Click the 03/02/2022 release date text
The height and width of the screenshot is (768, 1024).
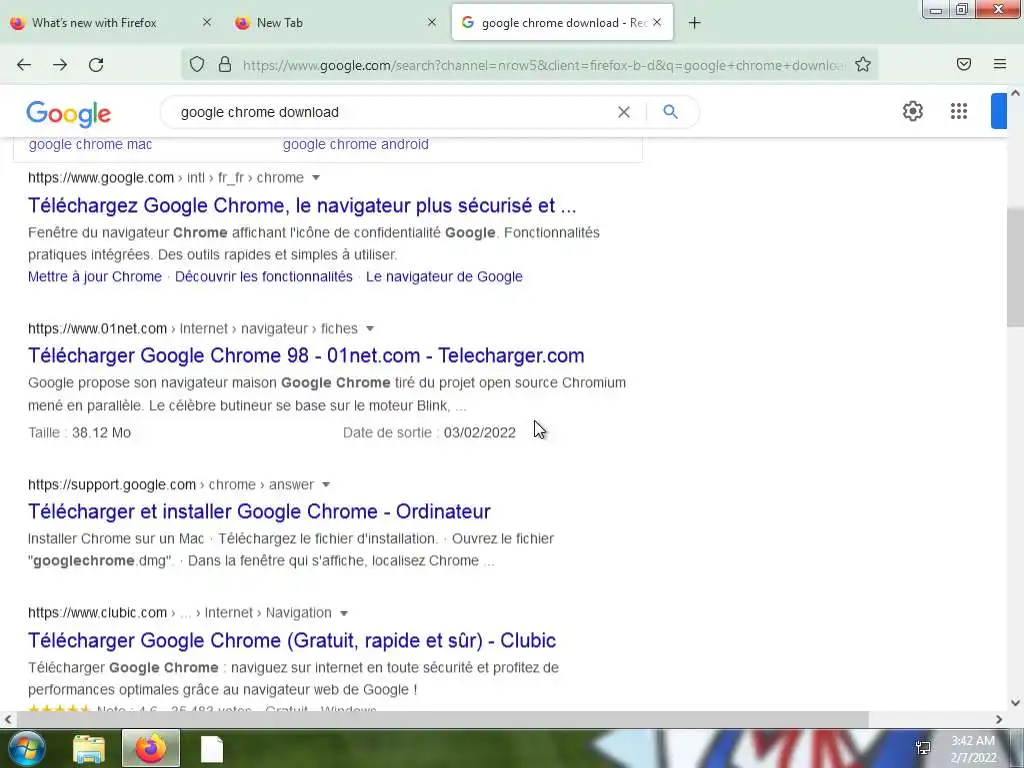(x=479, y=433)
